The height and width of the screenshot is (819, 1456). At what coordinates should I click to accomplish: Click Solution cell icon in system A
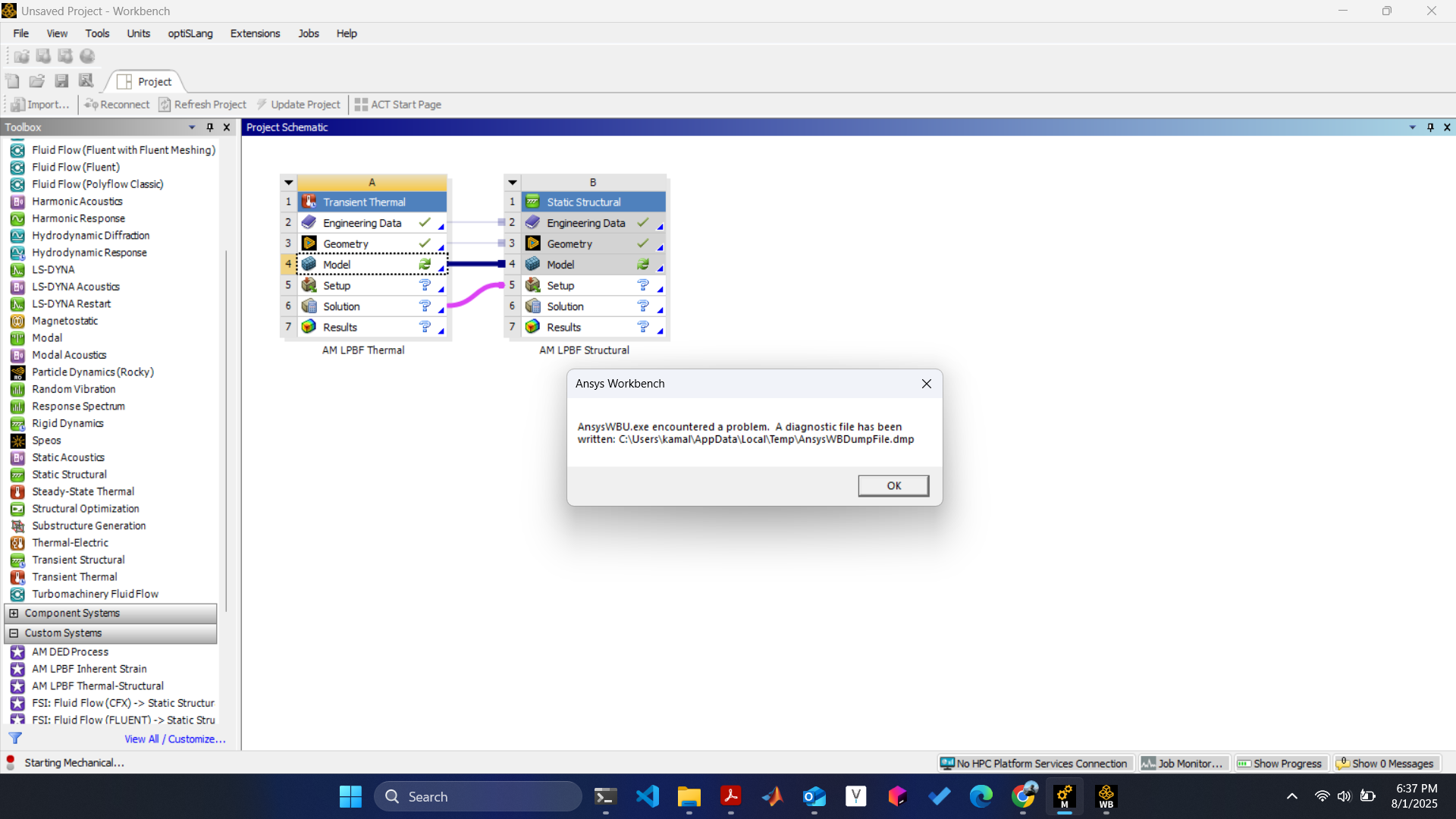pos(309,306)
